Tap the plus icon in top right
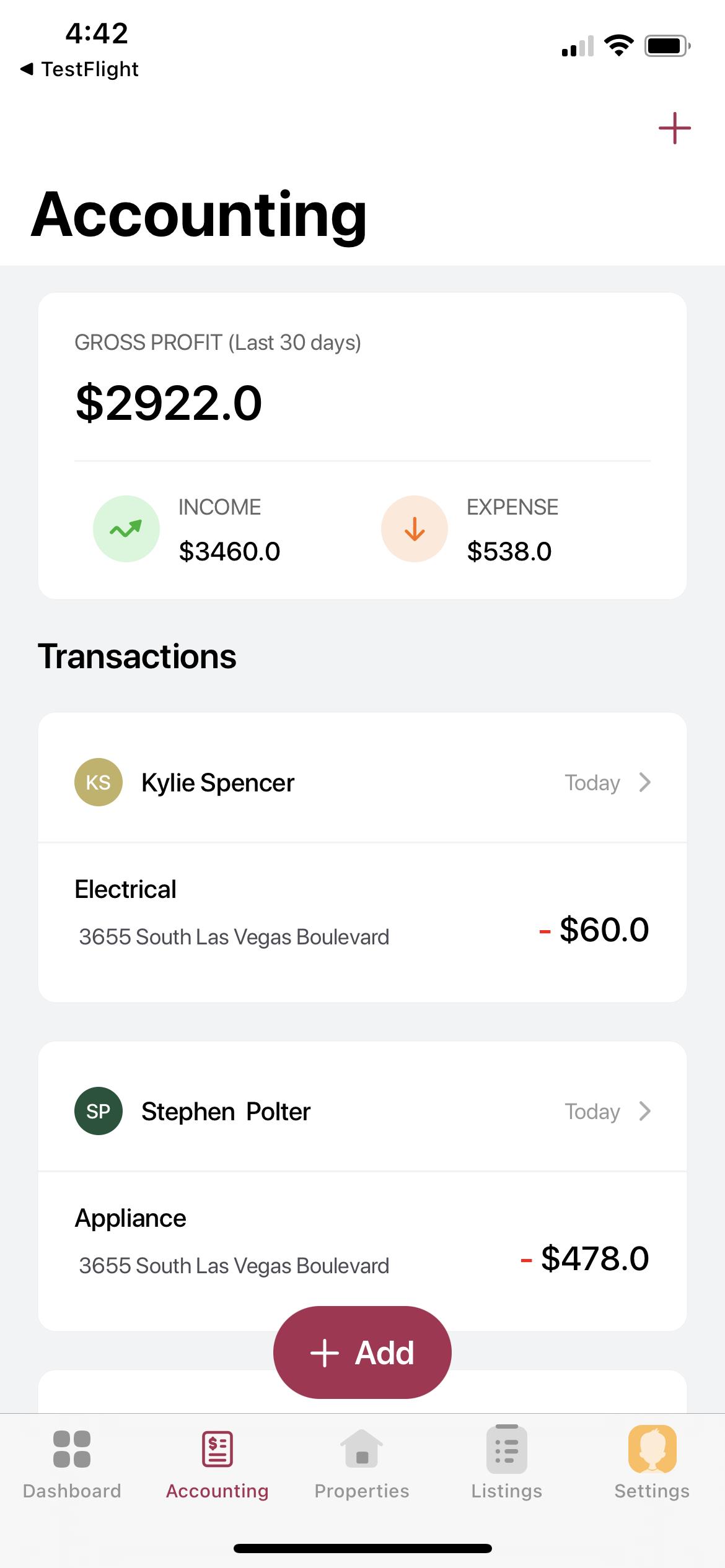725x1568 pixels. point(674,129)
